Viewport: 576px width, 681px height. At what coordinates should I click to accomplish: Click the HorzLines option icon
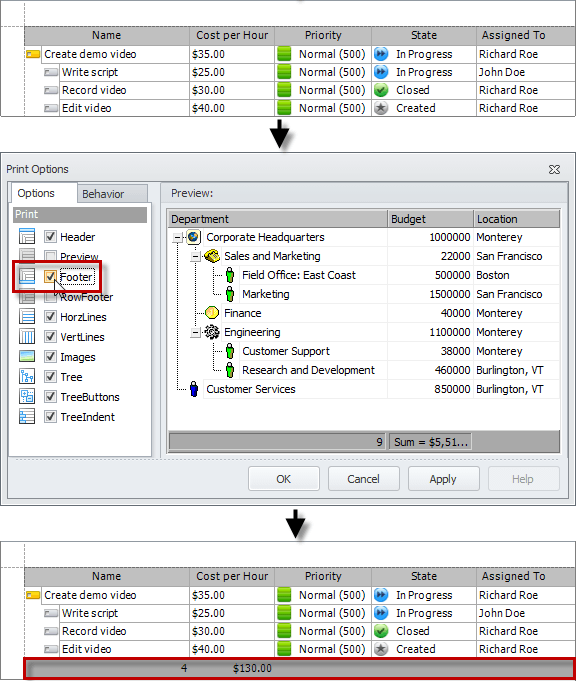pos(27,317)
